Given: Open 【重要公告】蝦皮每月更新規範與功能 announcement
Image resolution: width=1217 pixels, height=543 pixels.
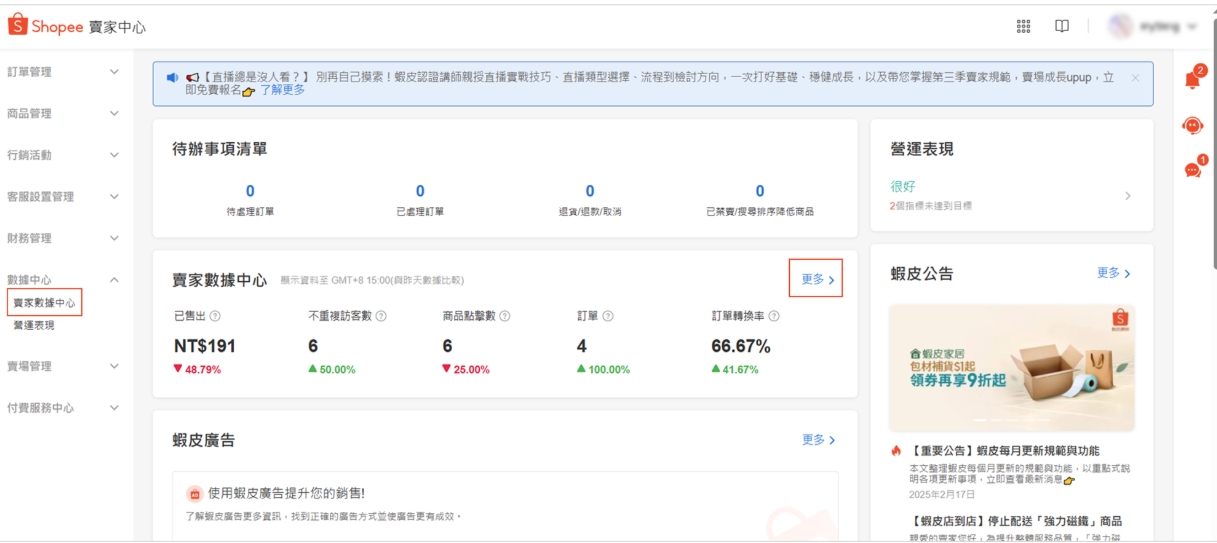Looking at the screenshot, I should [x=1005, y=451].
